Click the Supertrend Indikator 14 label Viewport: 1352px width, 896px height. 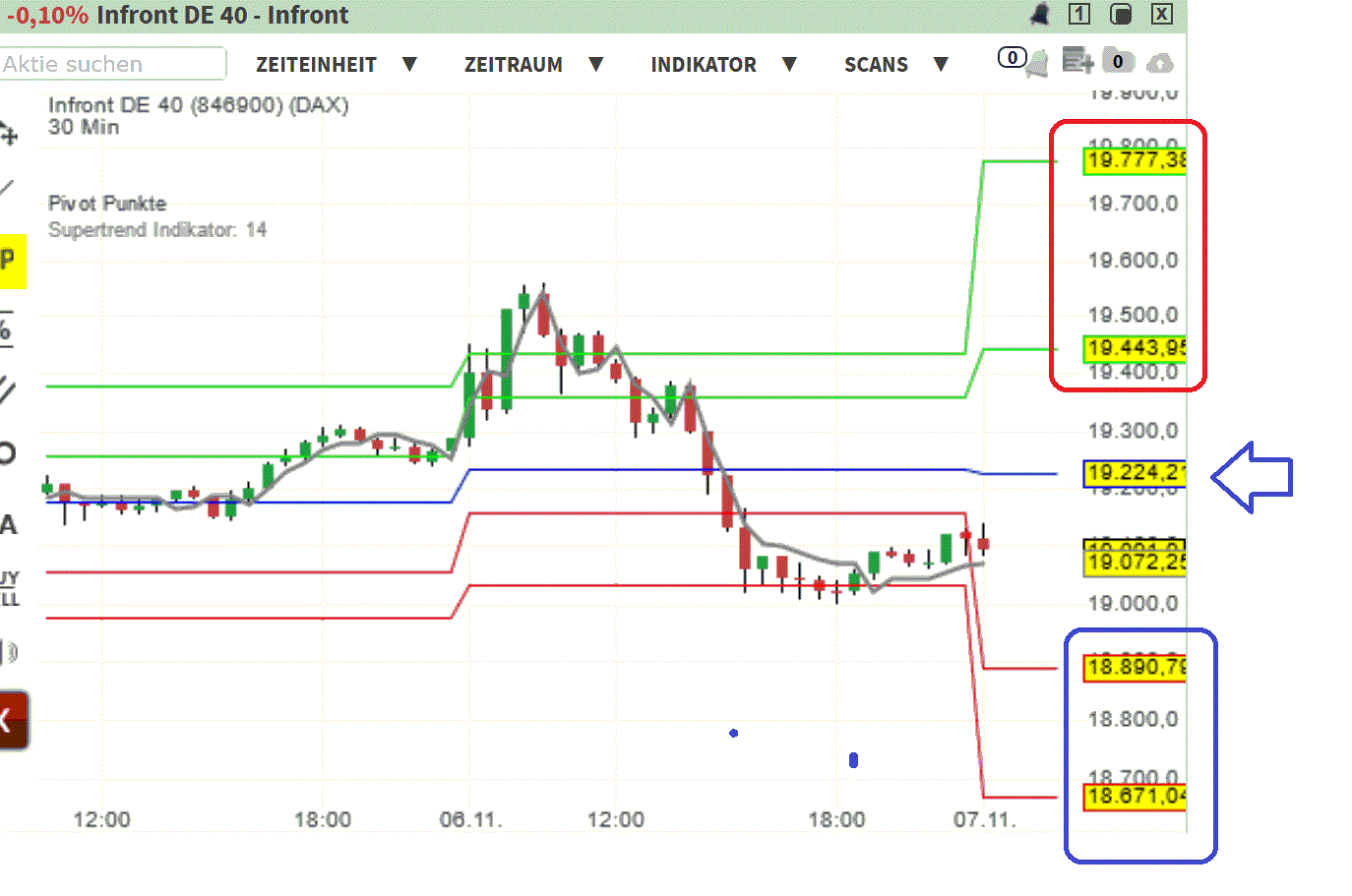tap(157, 230)
